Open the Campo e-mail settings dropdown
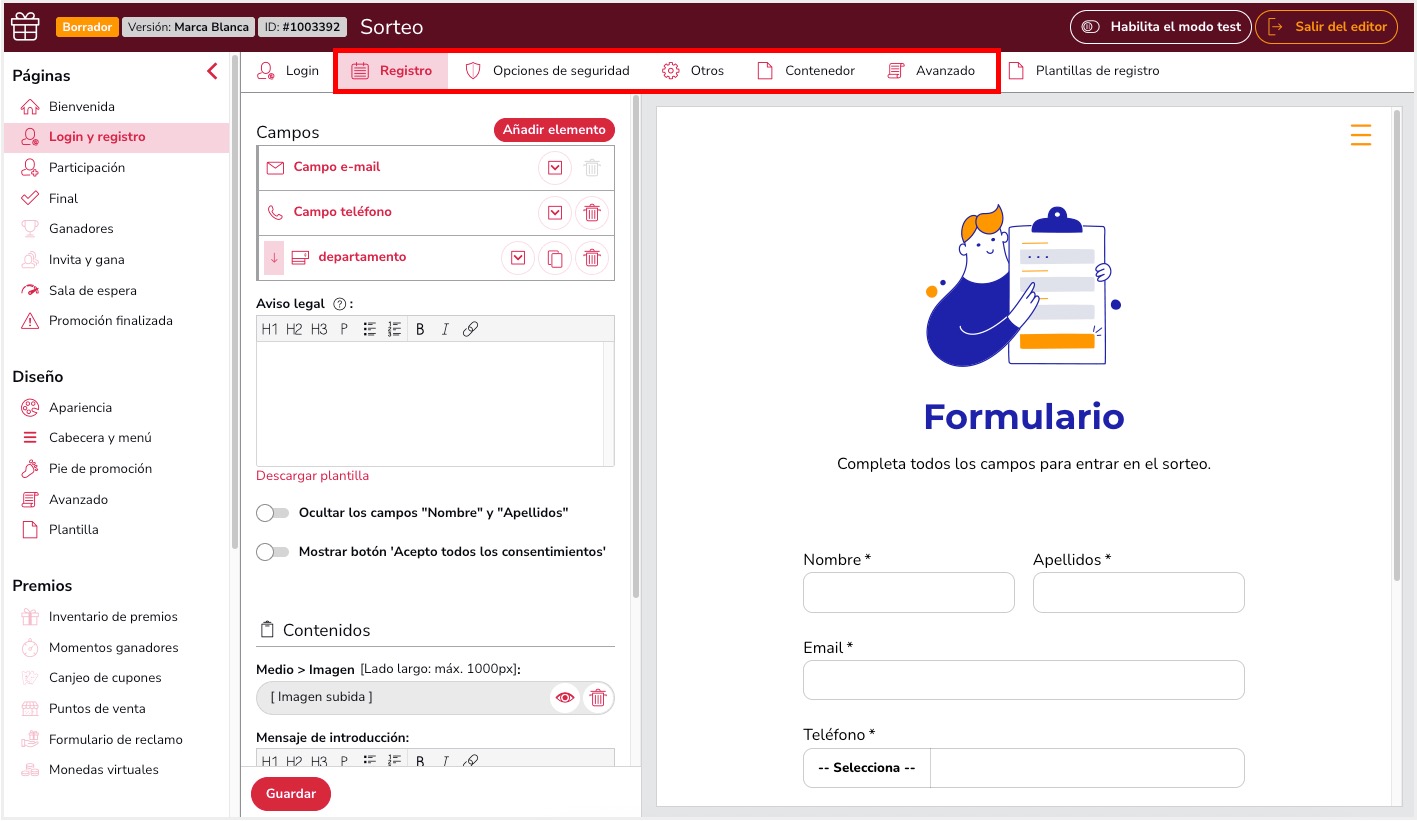The width and height of the screenshot is (1417, 821). click(x=554, y=167)
